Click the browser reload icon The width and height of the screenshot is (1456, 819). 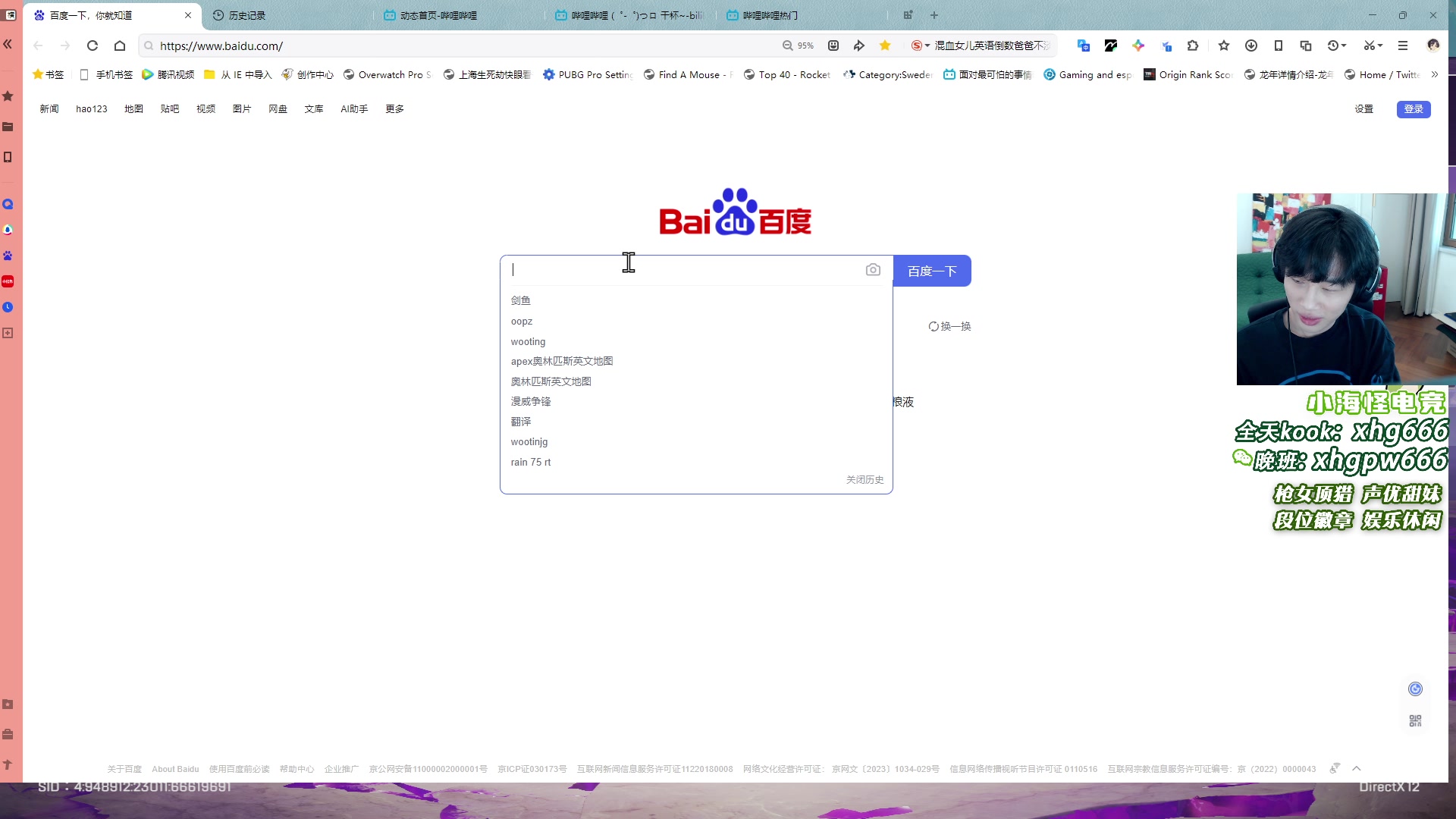[x=93, y=45]
